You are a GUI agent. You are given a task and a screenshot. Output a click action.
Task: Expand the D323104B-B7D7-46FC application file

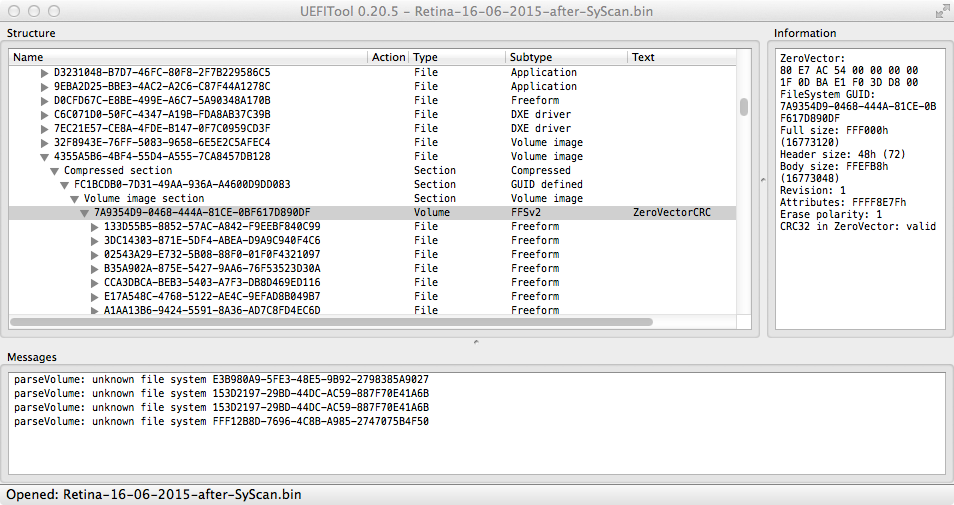[x=44, y=73]
